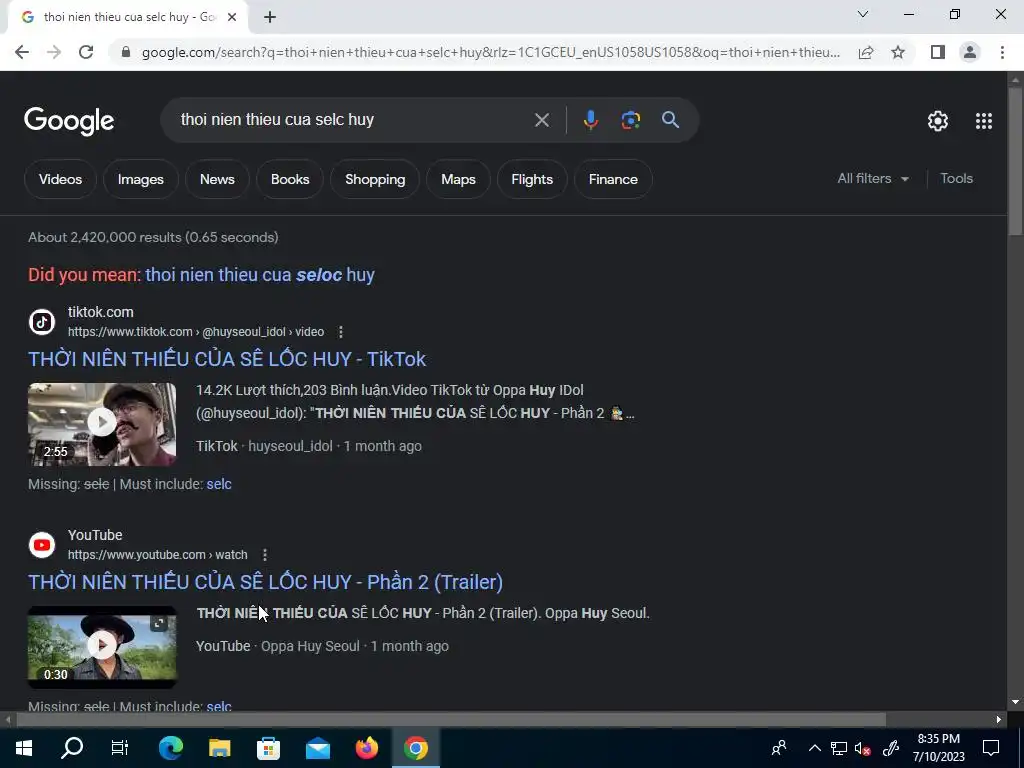Switch to Maps results
Viewport: 1024px width, 768px height.
(458, 180)
